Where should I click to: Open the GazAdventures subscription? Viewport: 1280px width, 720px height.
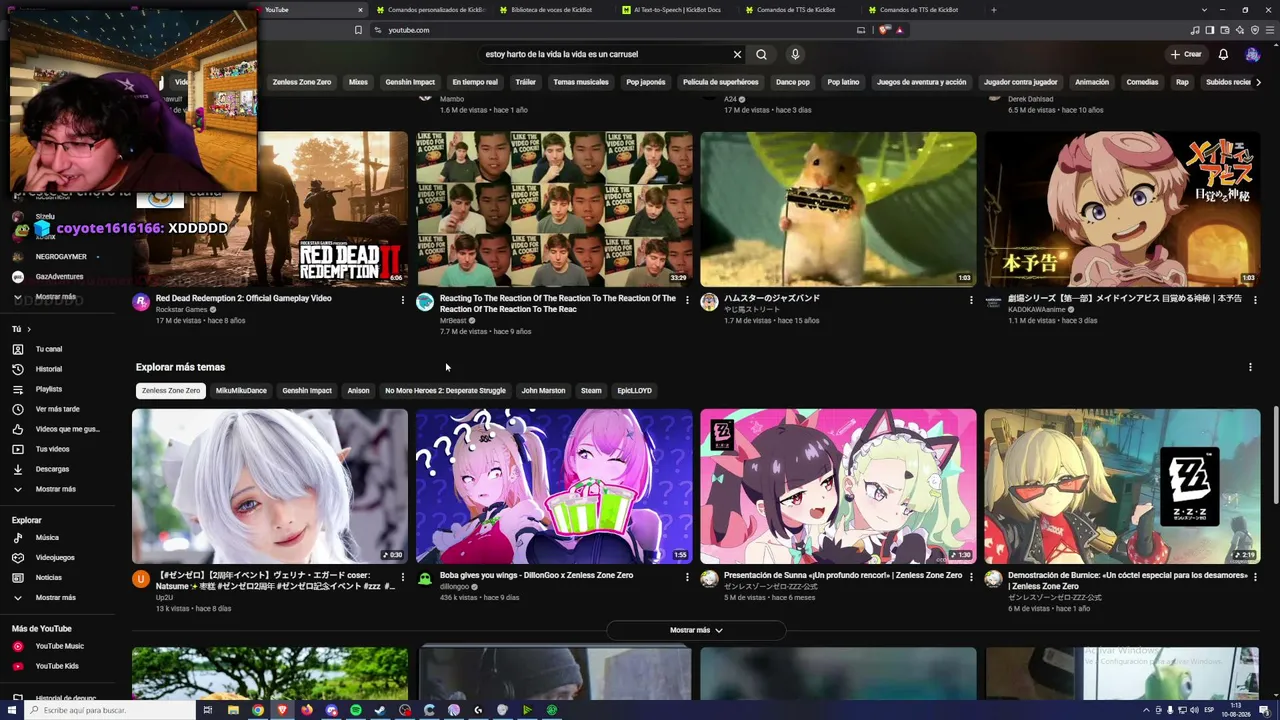(x=59, y=276)
